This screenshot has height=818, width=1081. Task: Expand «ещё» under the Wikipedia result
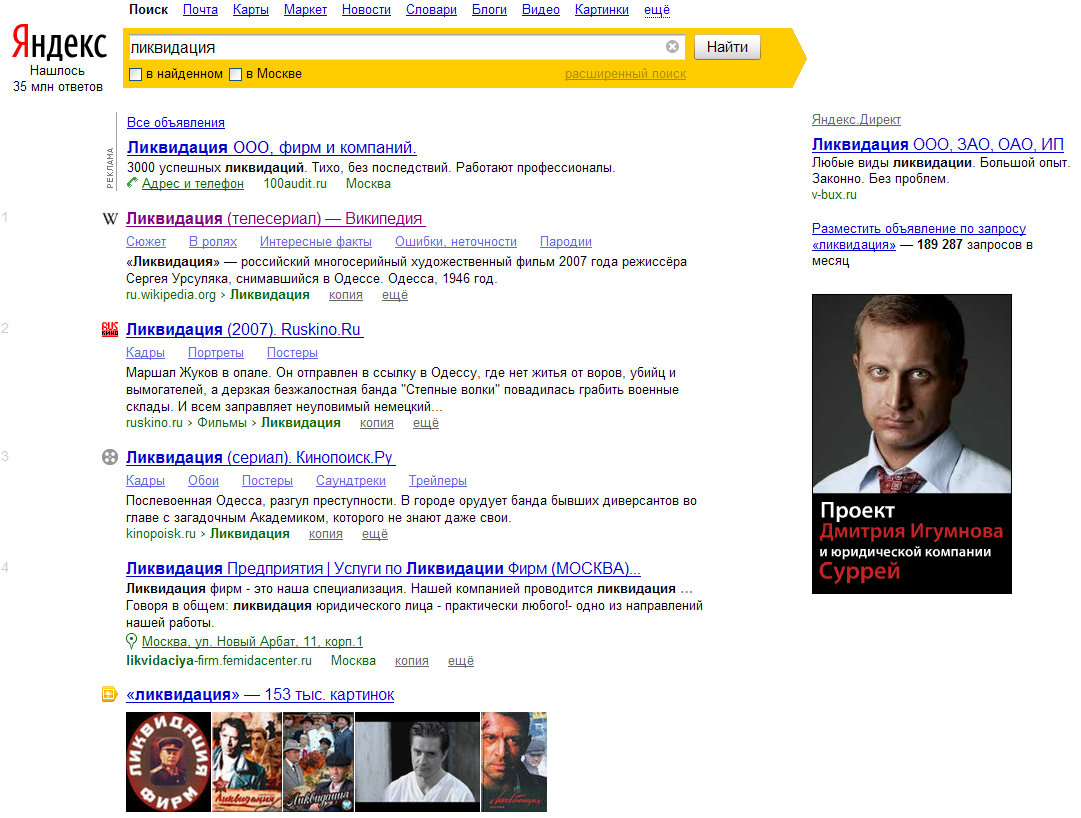(395, 295)
